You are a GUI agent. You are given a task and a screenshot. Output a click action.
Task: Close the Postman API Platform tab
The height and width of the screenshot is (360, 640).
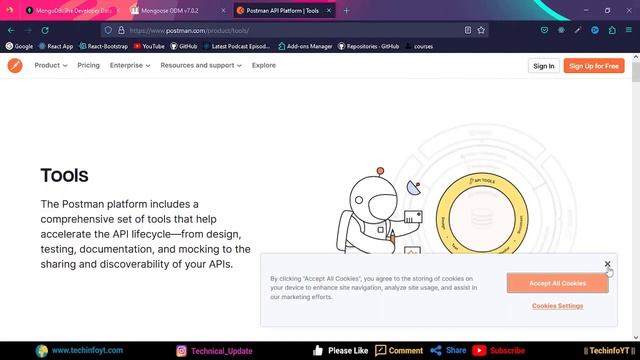pyautogui.click(x=329, y=11)
